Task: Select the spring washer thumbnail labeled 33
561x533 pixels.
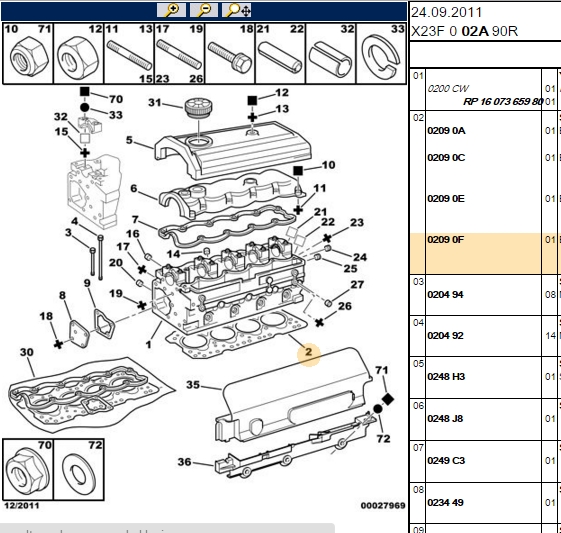Action: (381, 53)
